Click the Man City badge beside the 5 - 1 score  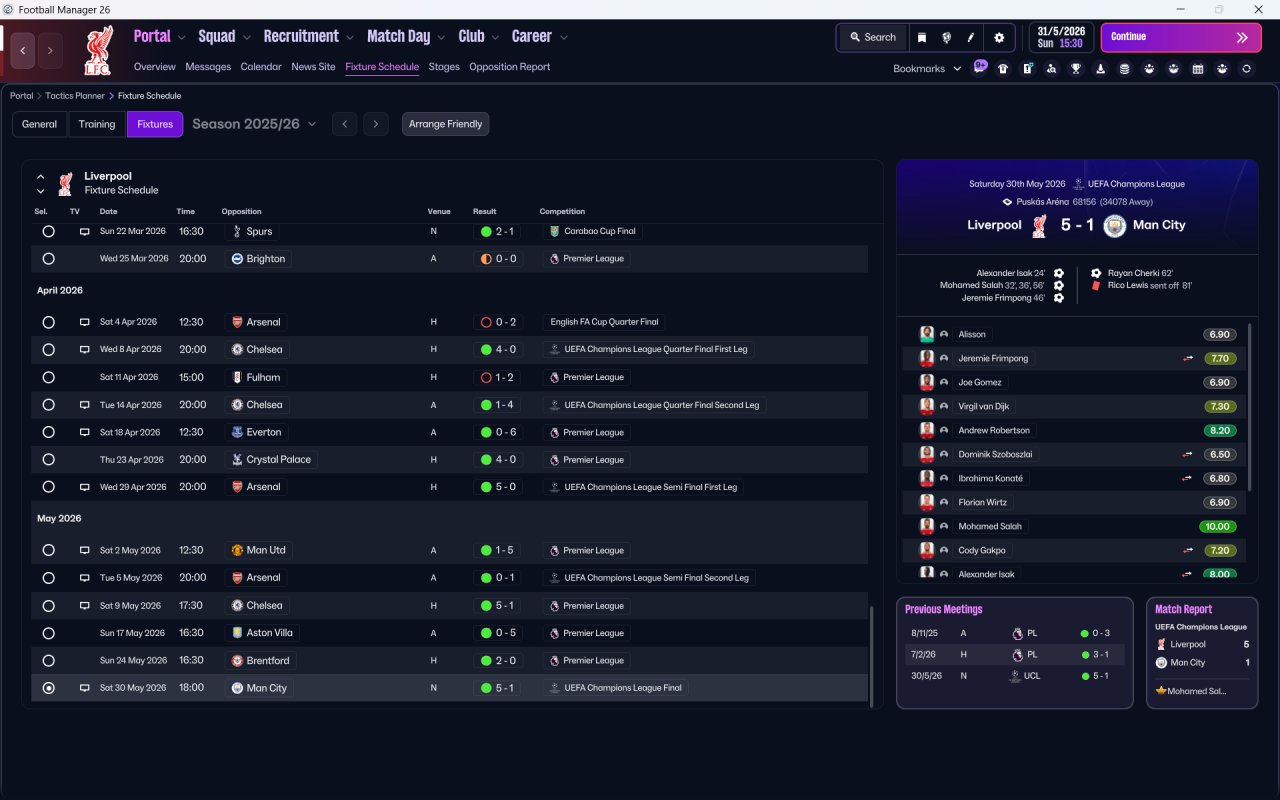tap(1114, 226)
